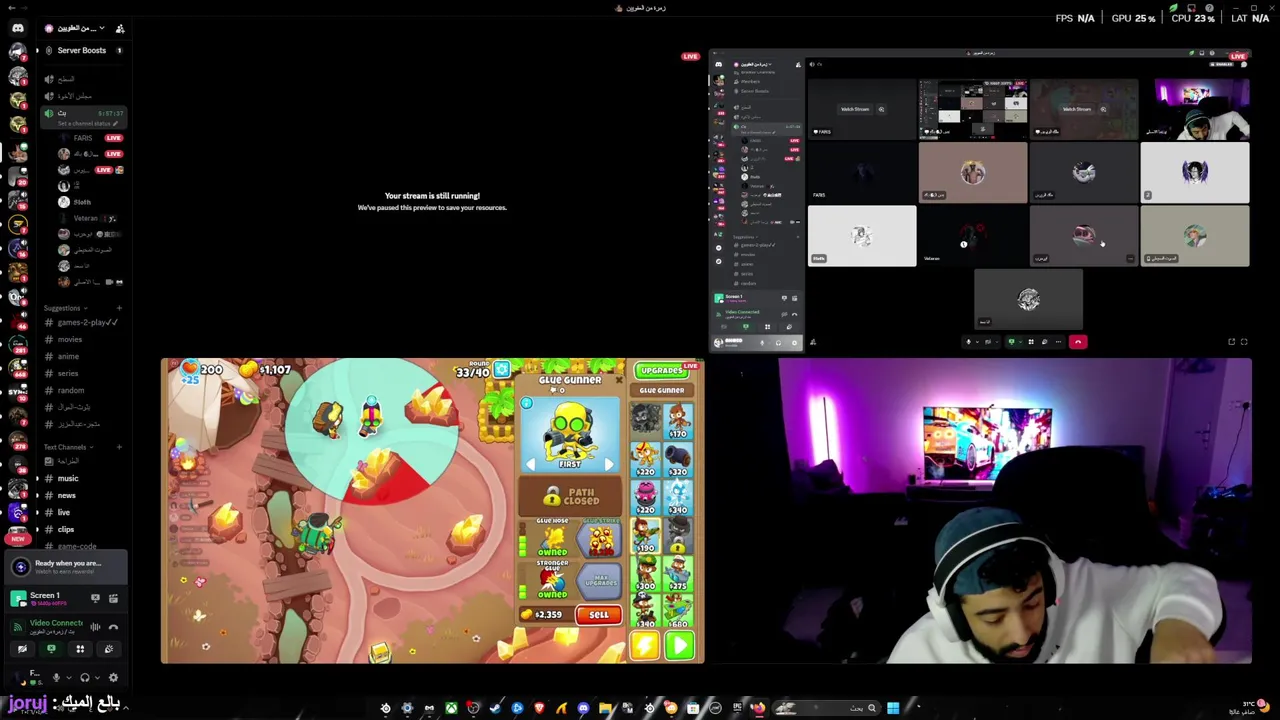Open Xbox app on the taskbar
This screenshot has height=720, width=1280.
451,708
